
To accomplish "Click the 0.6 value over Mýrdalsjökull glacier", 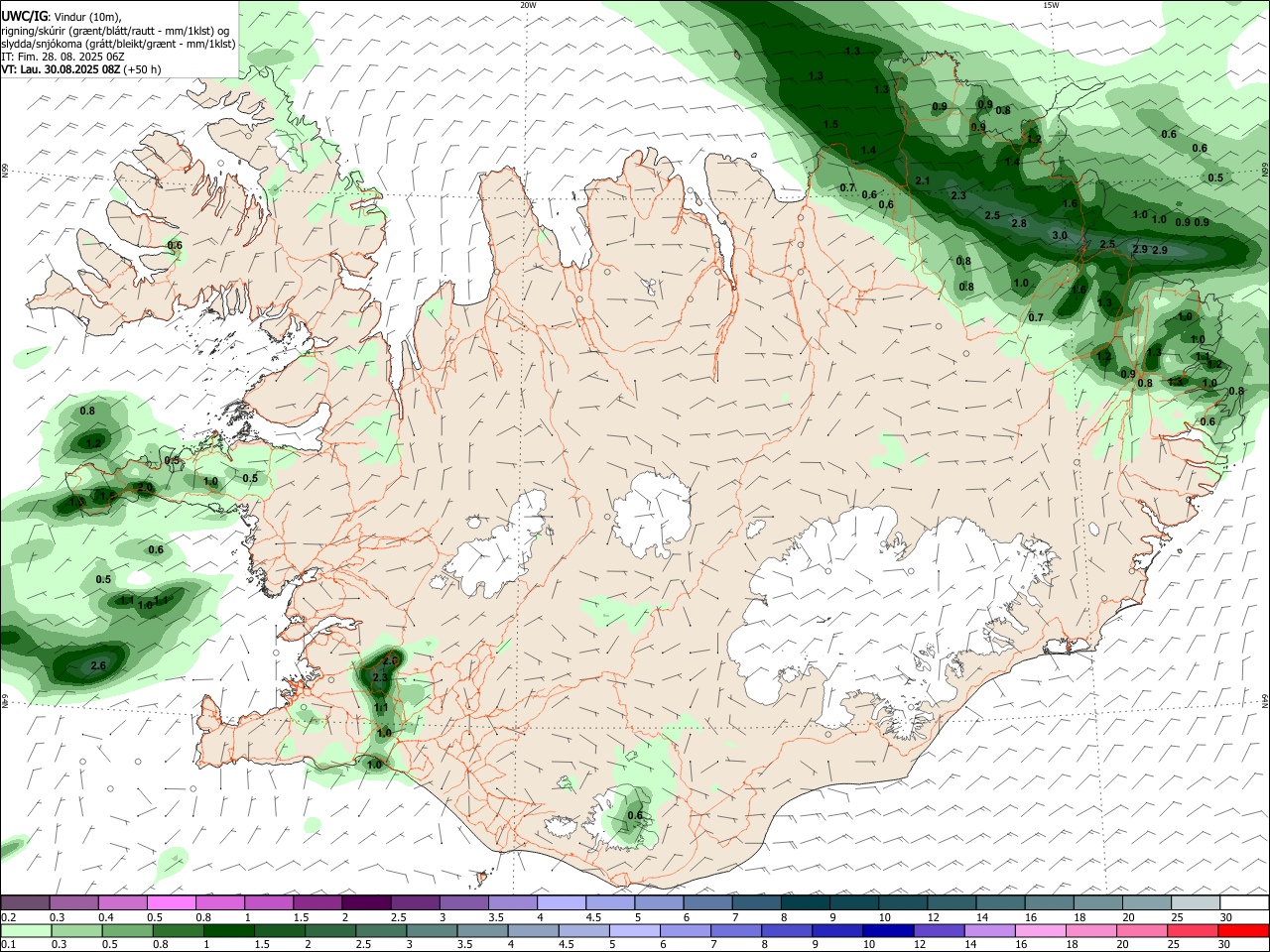I will [x=636, y=815].
